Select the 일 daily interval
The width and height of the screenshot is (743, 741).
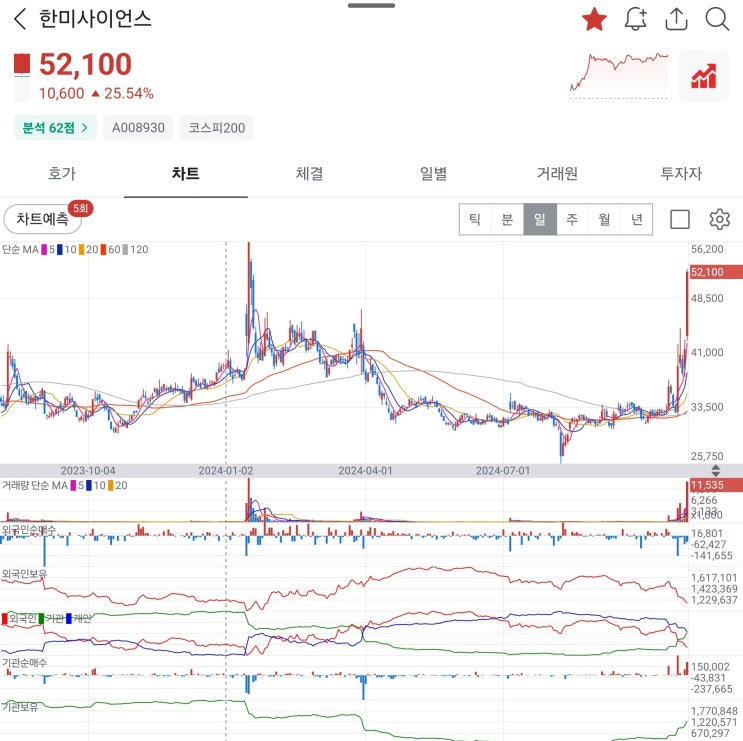click(x=540, y=219)
